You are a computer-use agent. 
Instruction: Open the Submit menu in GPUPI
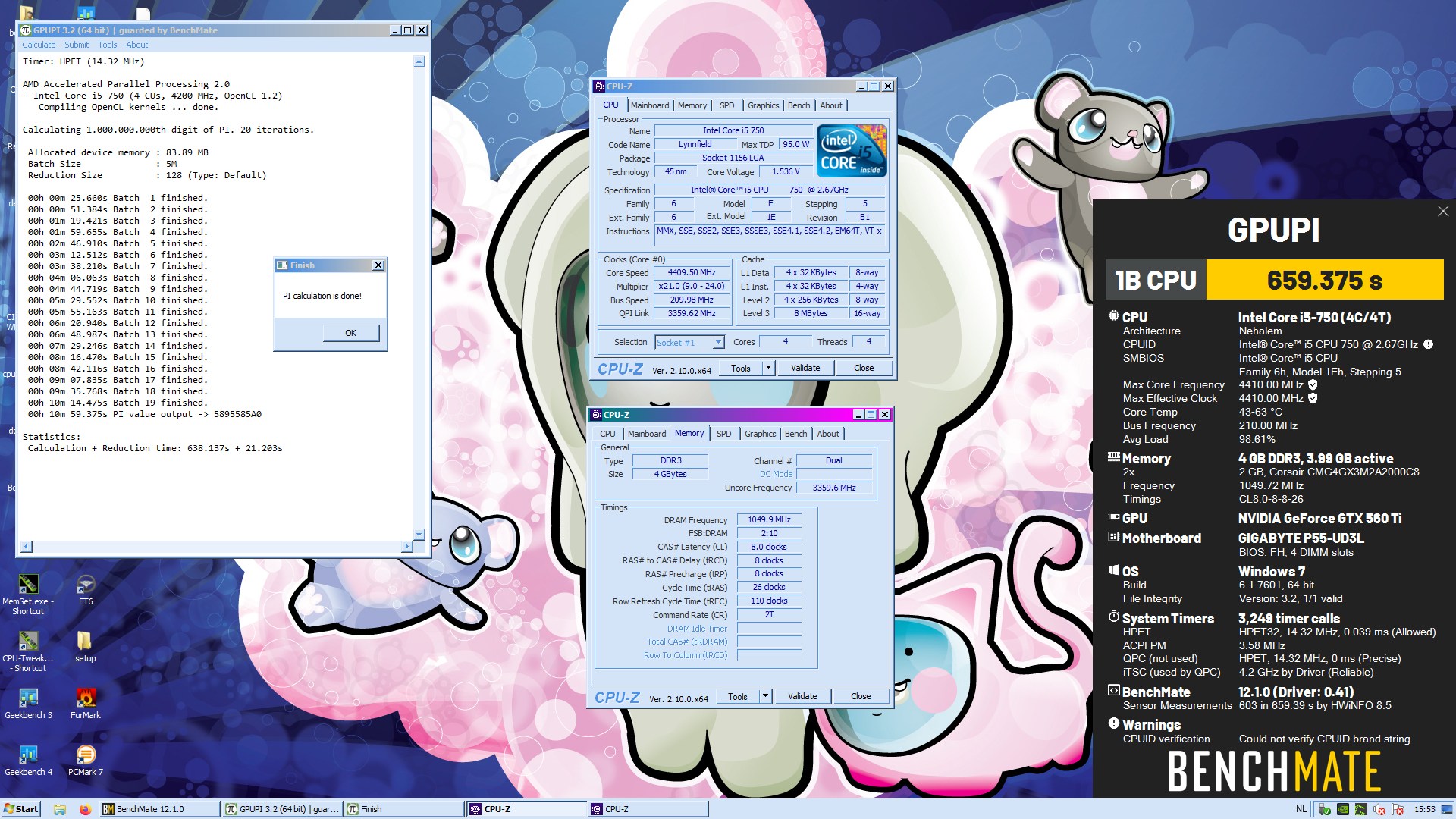(77, 45)
